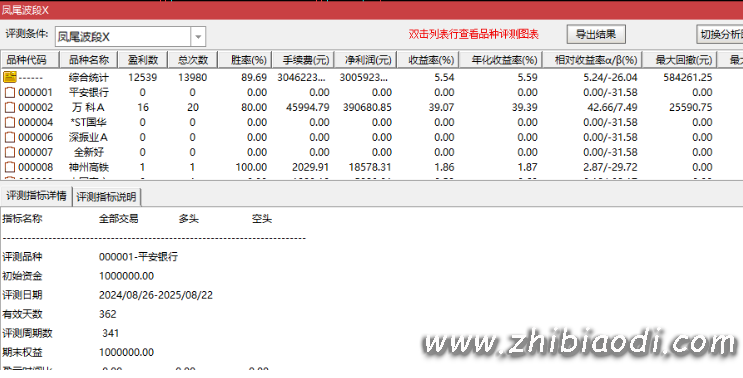Select the 平安银行 row name
The height and width of the screenshot is (378, 743).
point(89,92)
